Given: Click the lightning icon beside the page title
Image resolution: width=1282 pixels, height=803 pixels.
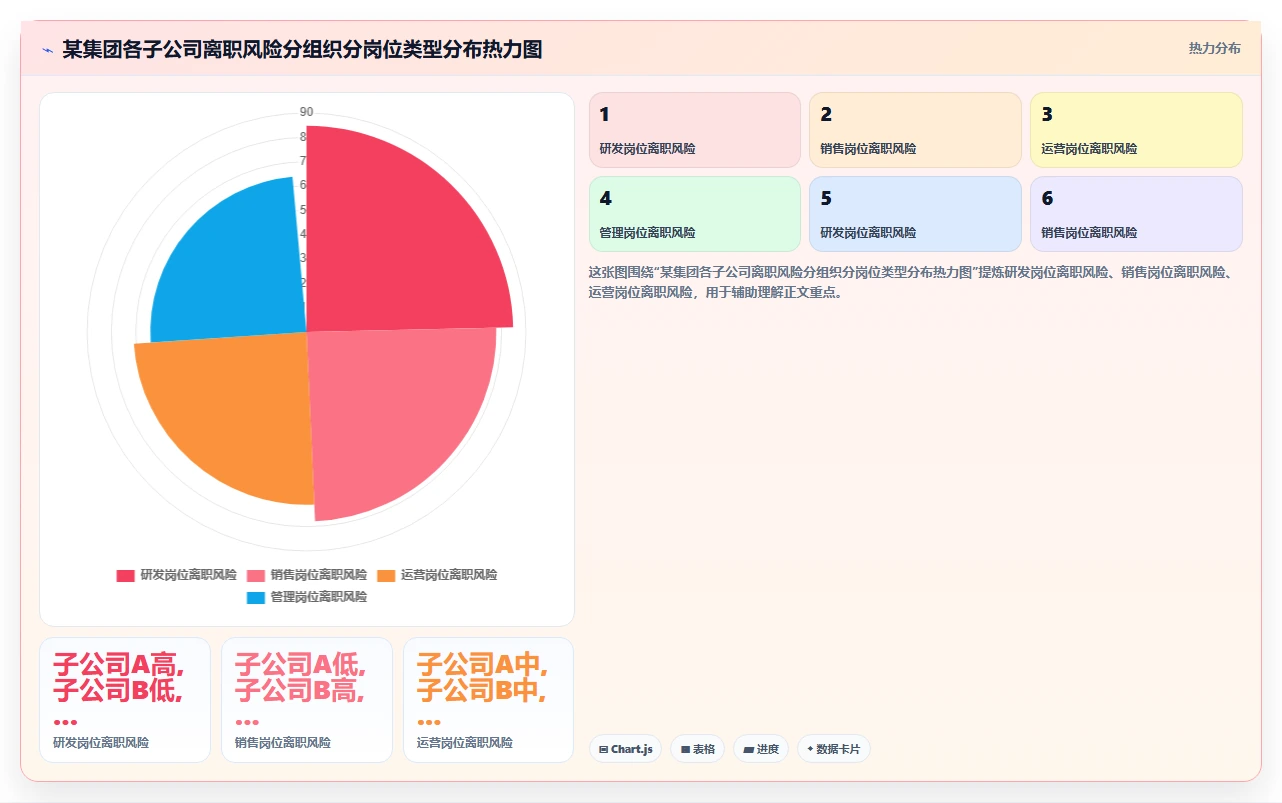Looking at the screenshot, I should point(47,49).
